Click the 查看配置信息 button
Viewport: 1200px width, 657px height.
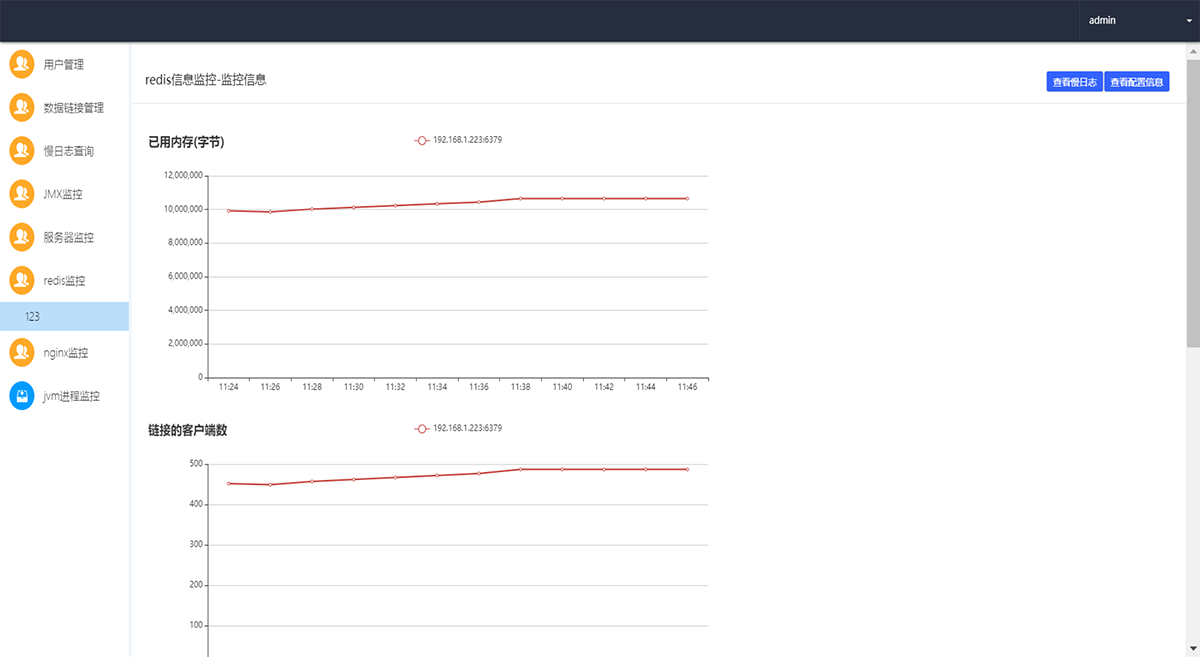click(x=1137, y=82)
